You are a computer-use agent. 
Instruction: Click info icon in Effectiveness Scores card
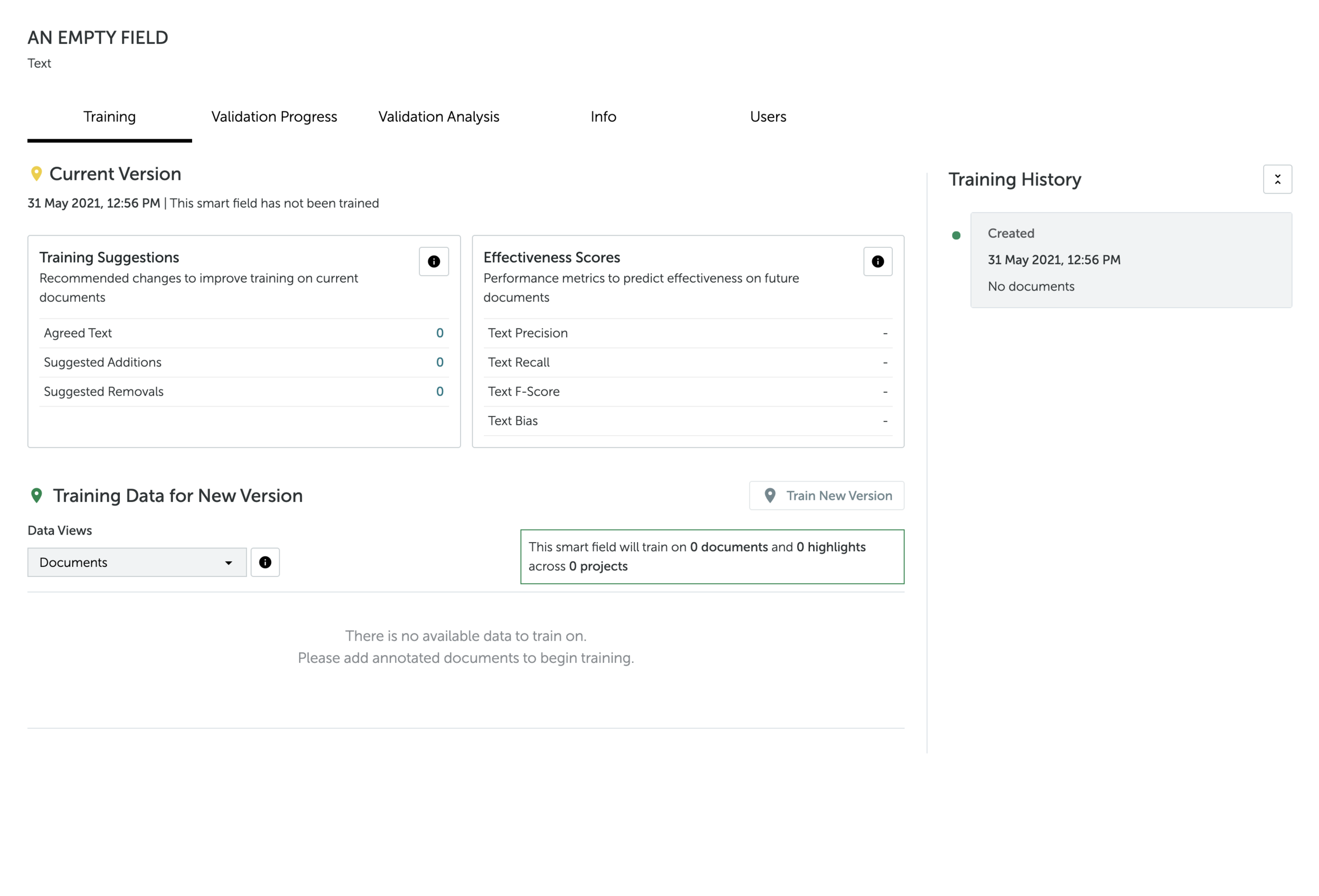tap(877, 262)
